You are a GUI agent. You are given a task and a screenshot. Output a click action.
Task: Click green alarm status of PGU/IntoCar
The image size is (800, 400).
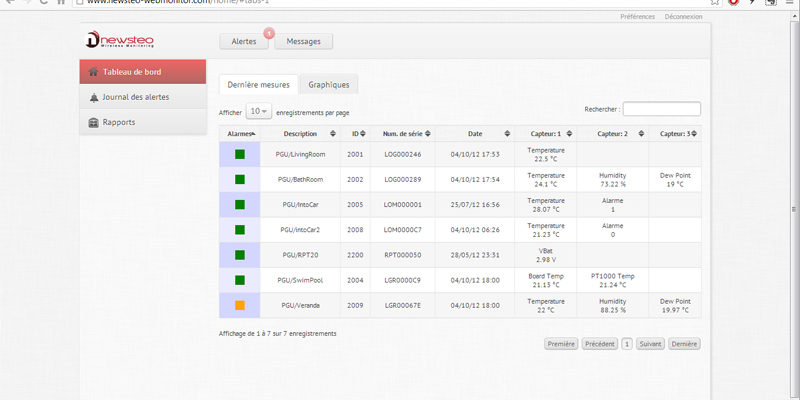240,205
